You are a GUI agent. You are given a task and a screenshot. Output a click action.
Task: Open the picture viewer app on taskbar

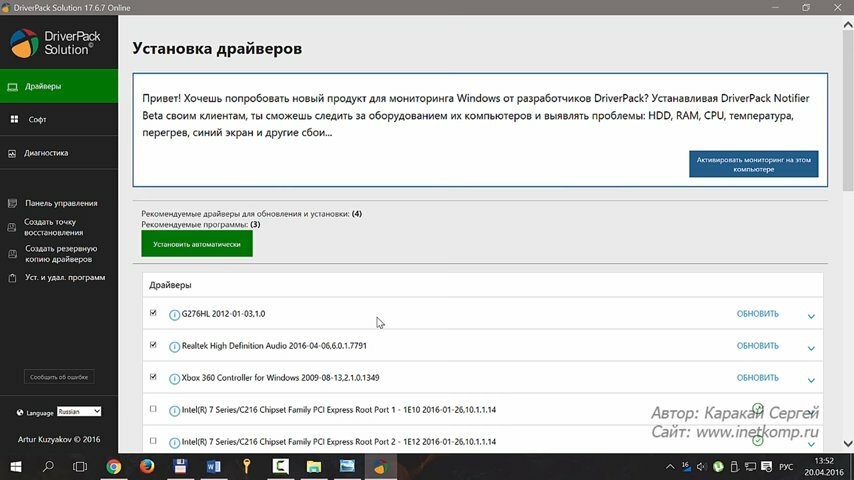pyautogui.click(x=347, y=466)
